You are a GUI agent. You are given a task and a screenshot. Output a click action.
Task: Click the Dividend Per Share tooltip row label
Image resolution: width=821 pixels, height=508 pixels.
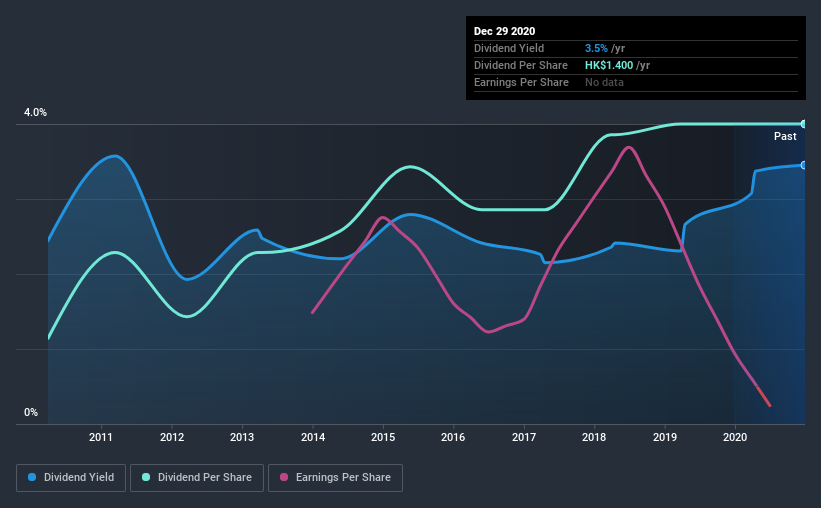click(x=520, y=65)
